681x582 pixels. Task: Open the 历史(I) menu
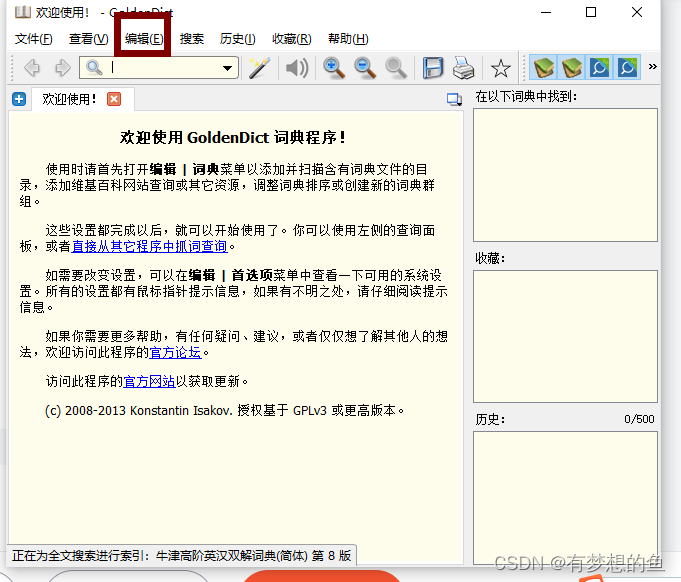(238, 39)
